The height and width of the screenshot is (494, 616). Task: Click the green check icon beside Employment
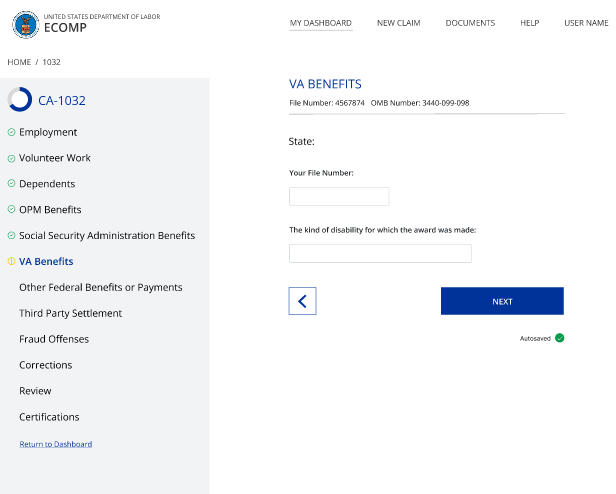[x=11, y=132]
